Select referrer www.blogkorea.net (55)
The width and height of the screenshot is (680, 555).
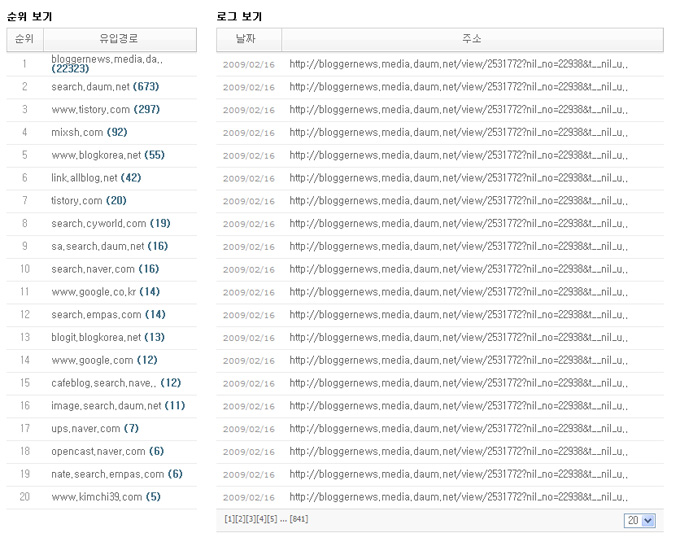coord(108,155)
